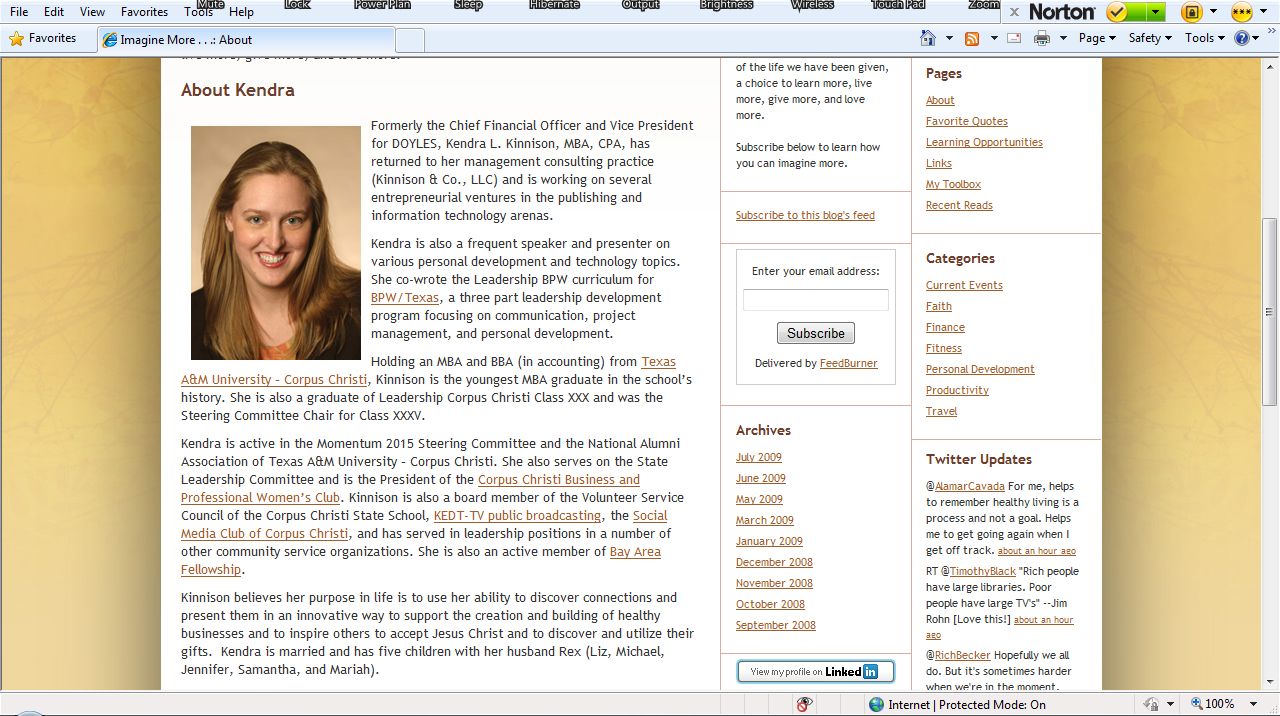
Task: Open the July 2009 archive
Action: [x=759, y=457]
